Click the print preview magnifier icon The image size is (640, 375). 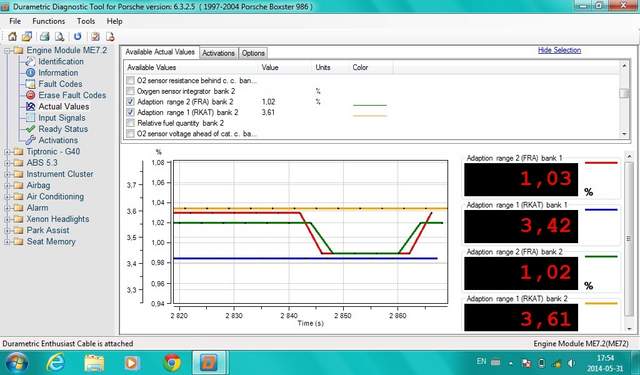[x=60, y=36]
